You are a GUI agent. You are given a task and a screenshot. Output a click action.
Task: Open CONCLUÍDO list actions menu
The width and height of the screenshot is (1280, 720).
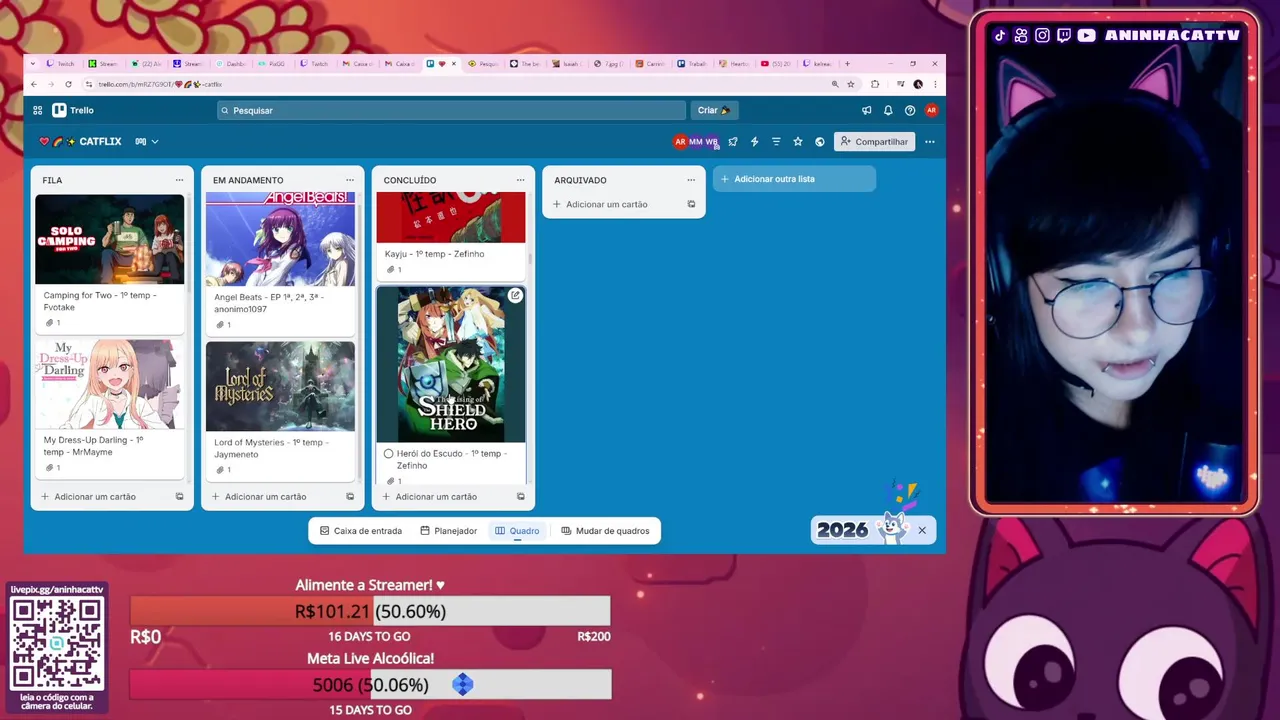[520, 180]
